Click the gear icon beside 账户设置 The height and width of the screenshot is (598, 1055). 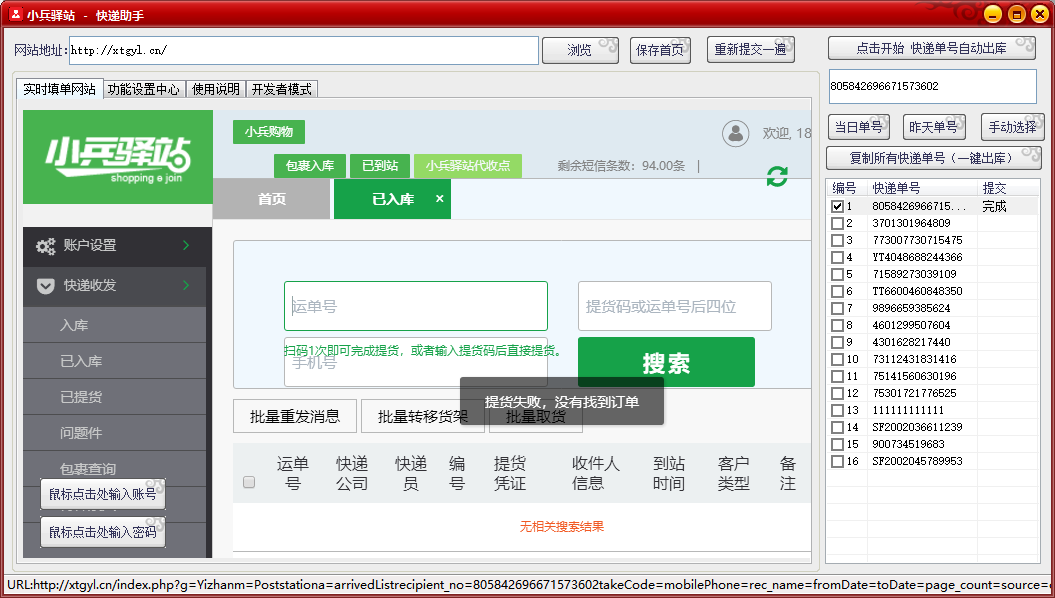45,246
